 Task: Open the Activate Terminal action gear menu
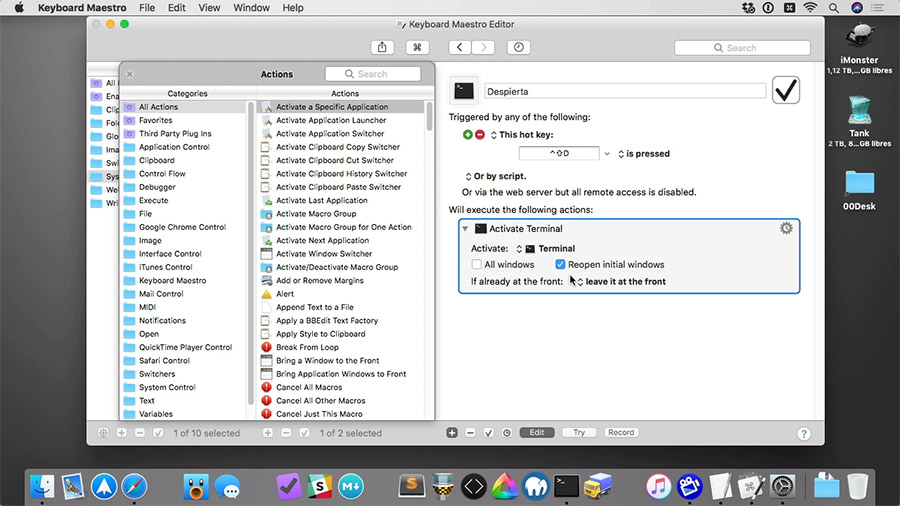point(786,228)
